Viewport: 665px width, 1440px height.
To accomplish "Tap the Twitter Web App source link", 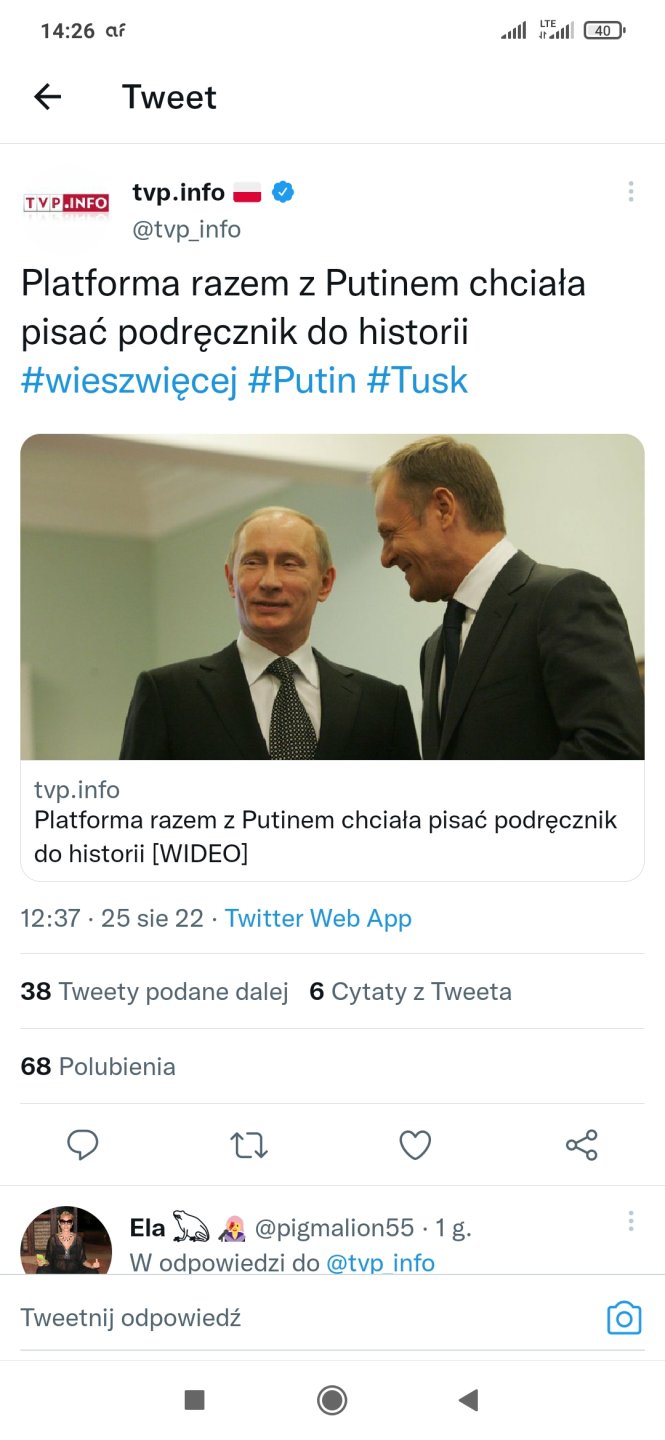I will [x=318, y=918].
